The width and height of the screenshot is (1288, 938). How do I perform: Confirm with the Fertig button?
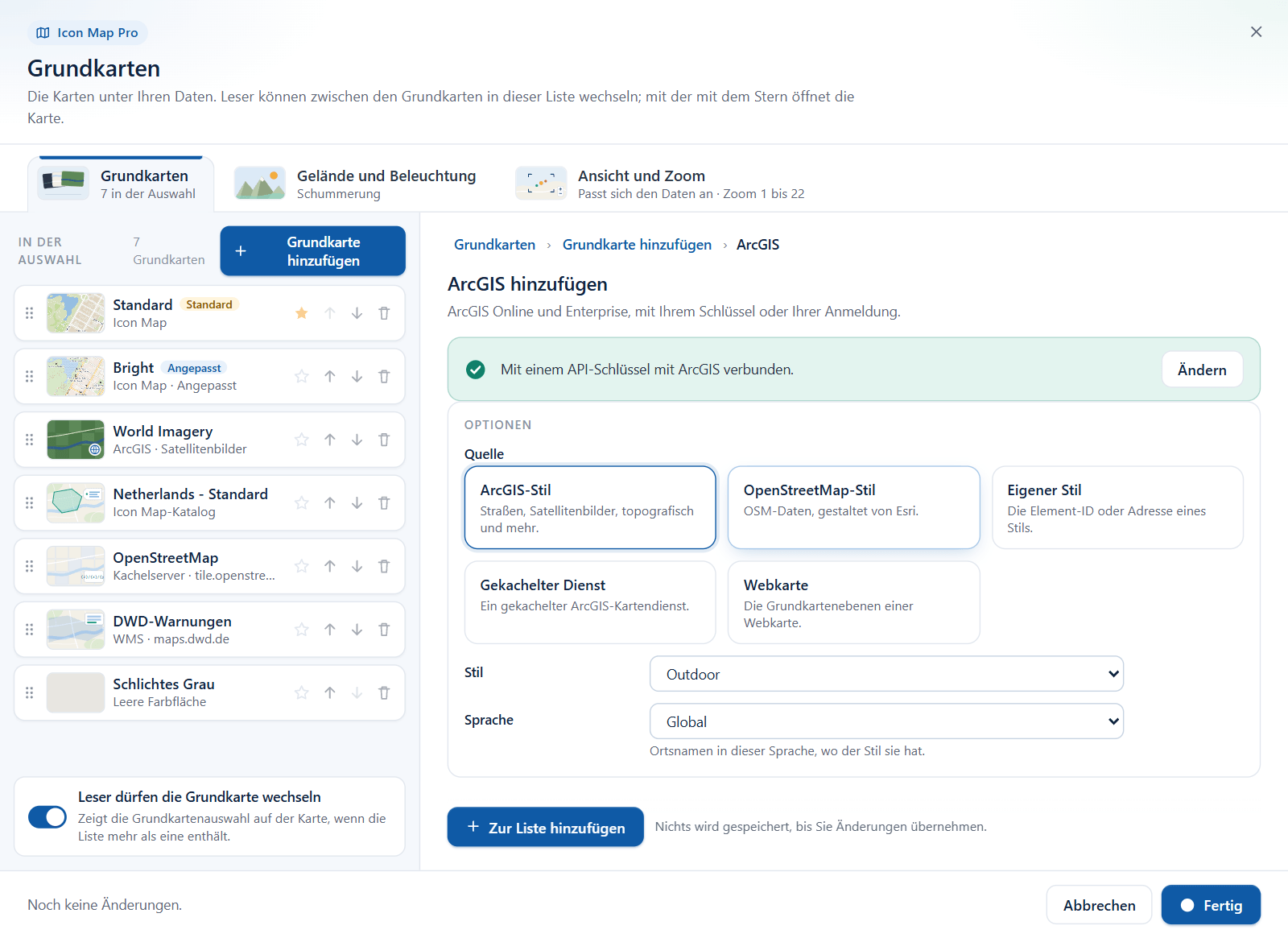tap(1211, 905)
